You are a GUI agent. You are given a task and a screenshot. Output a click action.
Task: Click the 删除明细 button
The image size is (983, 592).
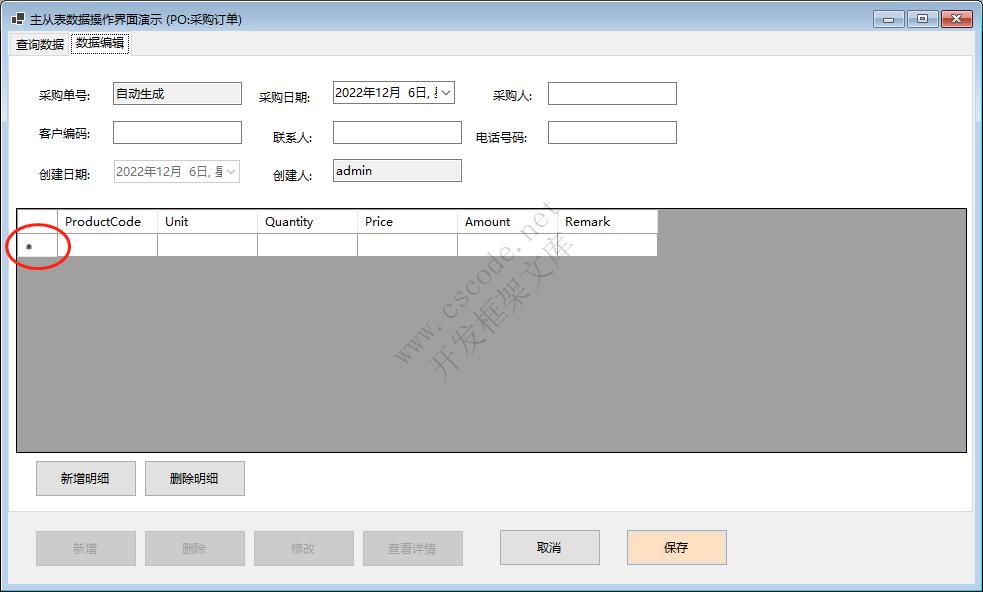pyautogui.click(x=194, y=479)
